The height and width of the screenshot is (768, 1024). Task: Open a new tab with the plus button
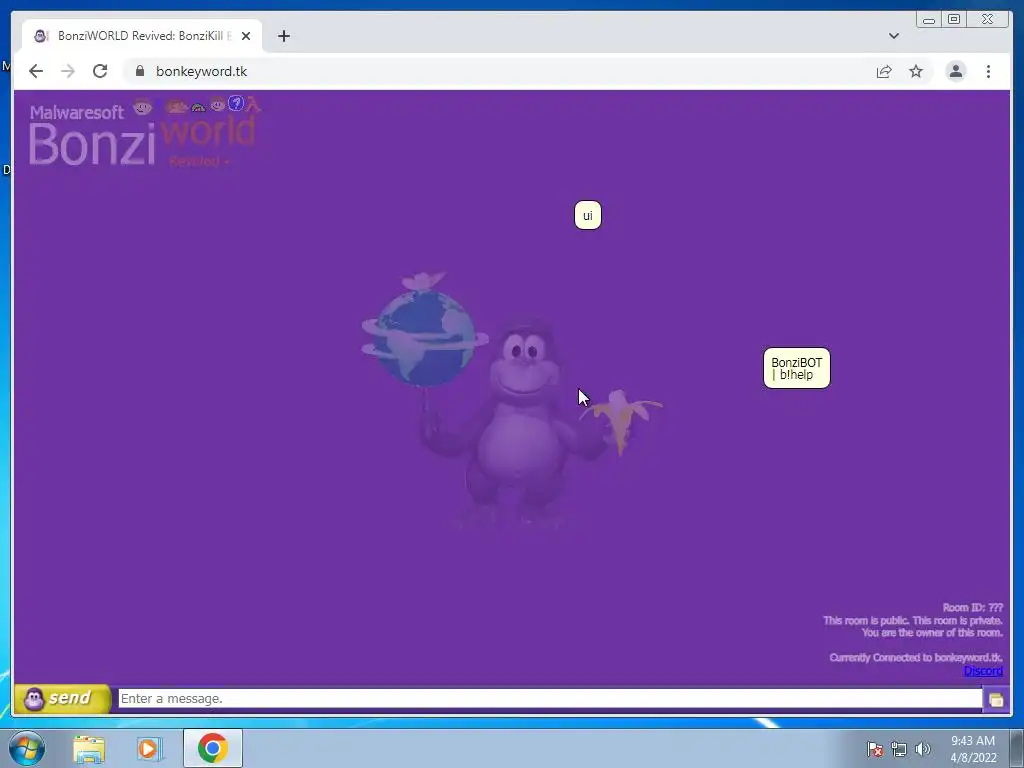[x=283, y=36]
